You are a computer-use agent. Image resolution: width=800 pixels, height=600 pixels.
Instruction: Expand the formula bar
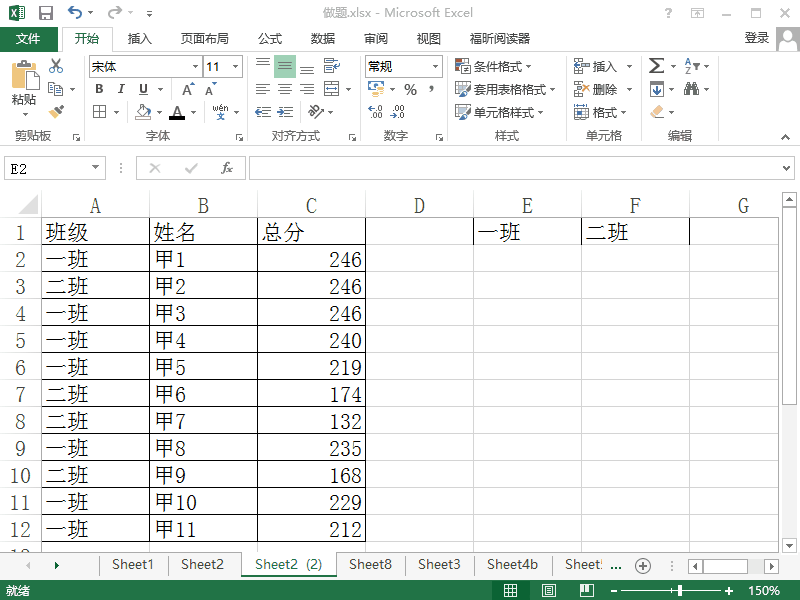786,168
